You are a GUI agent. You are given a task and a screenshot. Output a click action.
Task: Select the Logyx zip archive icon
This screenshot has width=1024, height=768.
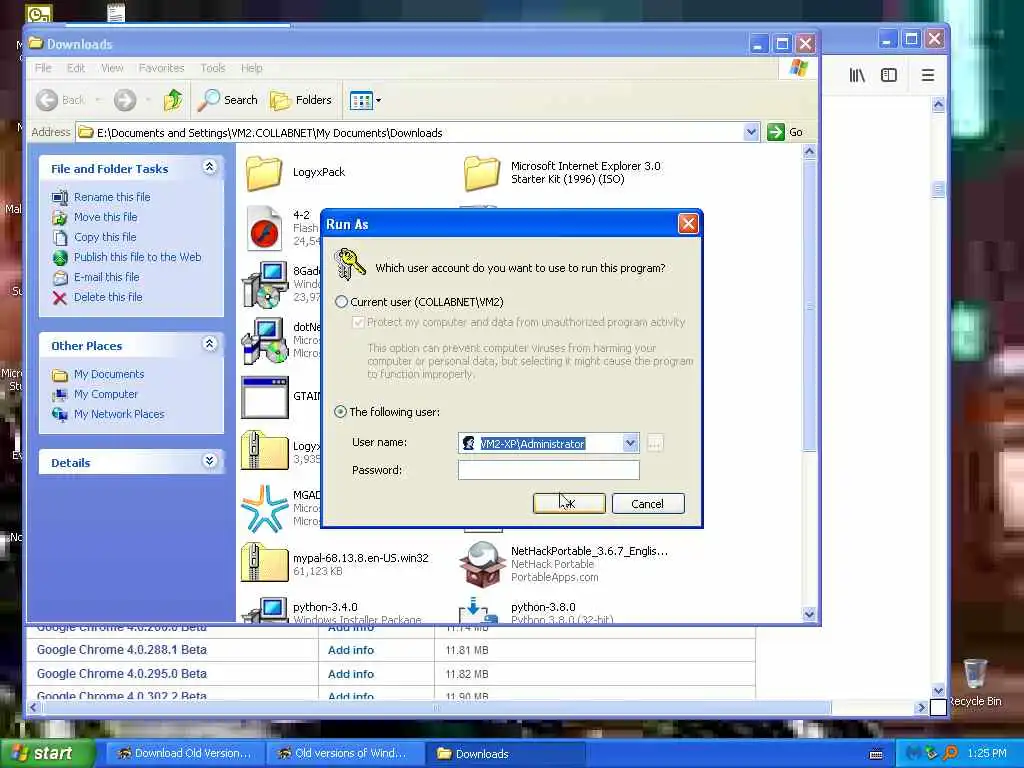coord(264,451)
